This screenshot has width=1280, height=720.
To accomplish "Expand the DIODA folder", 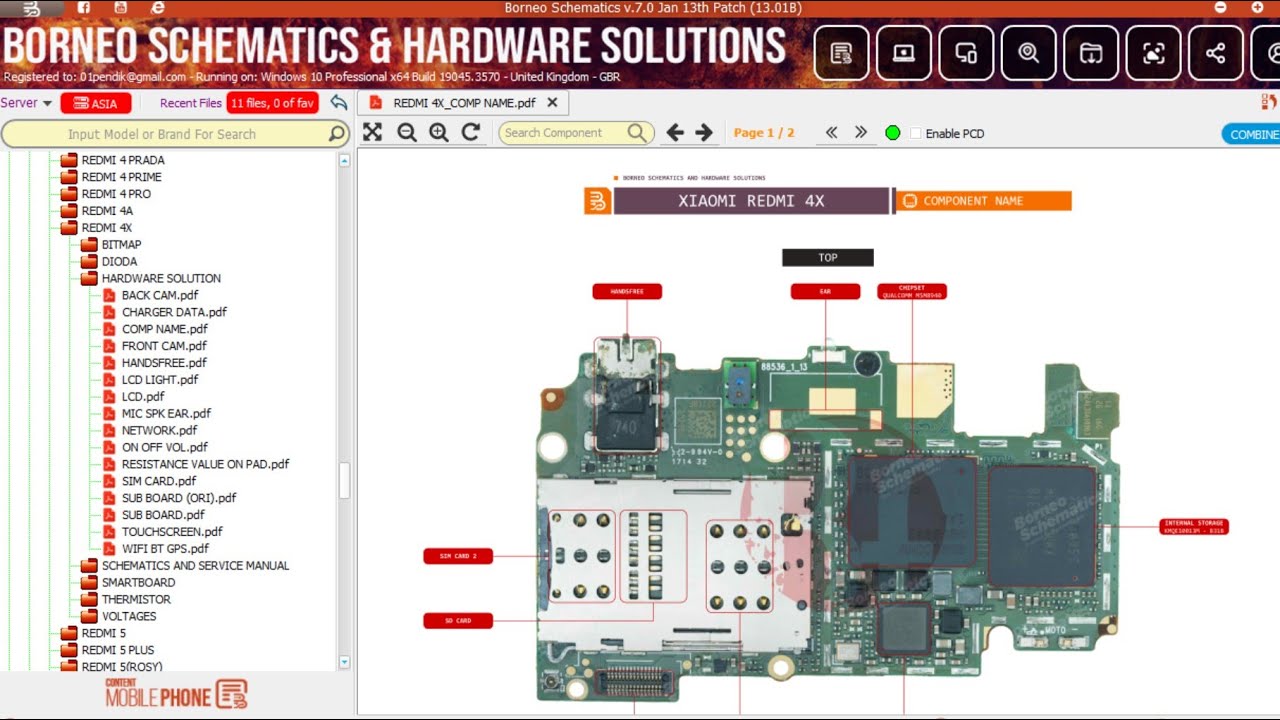I will point(89,262).
